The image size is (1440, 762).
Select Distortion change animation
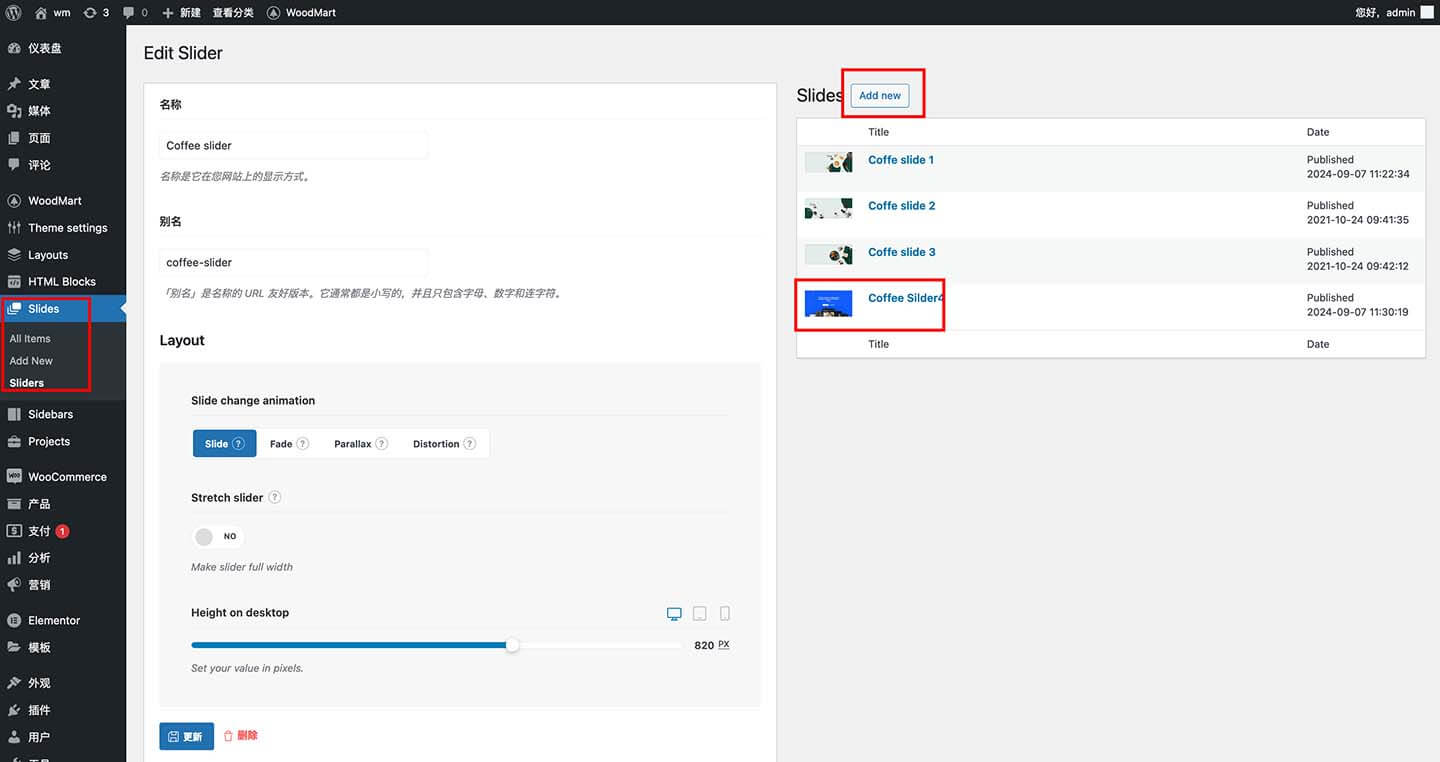click(x=444, y=444)
